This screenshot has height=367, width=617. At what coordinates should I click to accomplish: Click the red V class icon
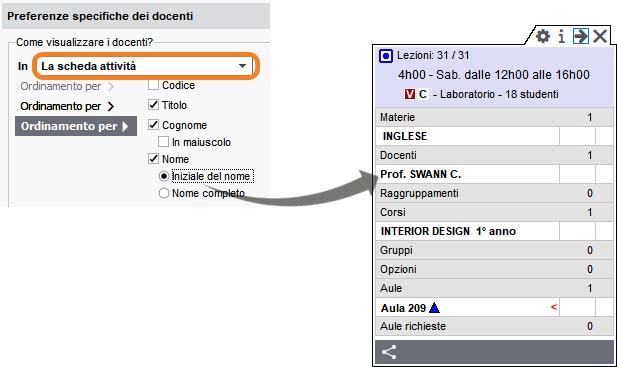point(410,94)
